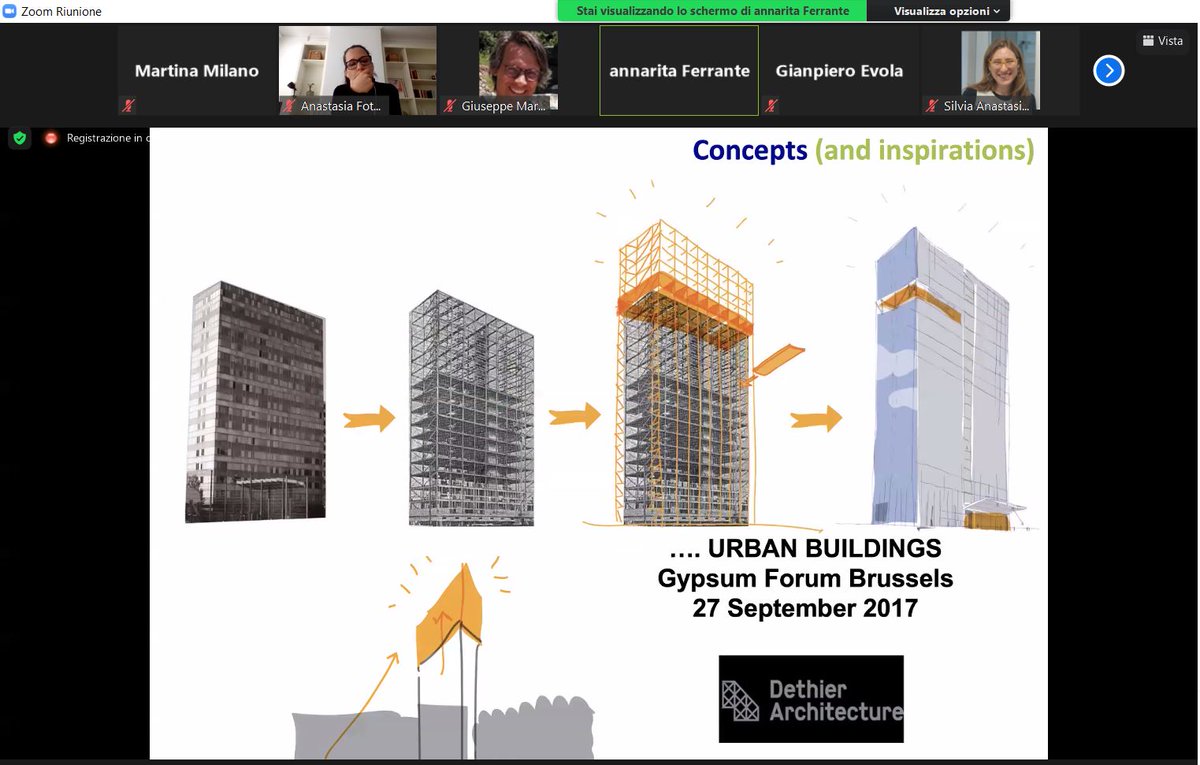The height and width of the screenshot is (765, 1200).
Task: Click Gianpiero Evola's muted microphone icon
Action: pos(771,105)
